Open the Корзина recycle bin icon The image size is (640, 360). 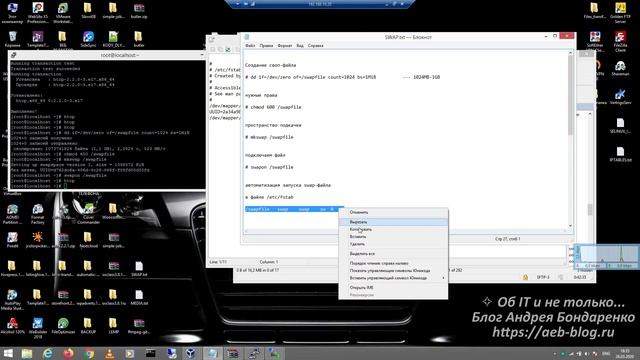click(x=12, y=39)
